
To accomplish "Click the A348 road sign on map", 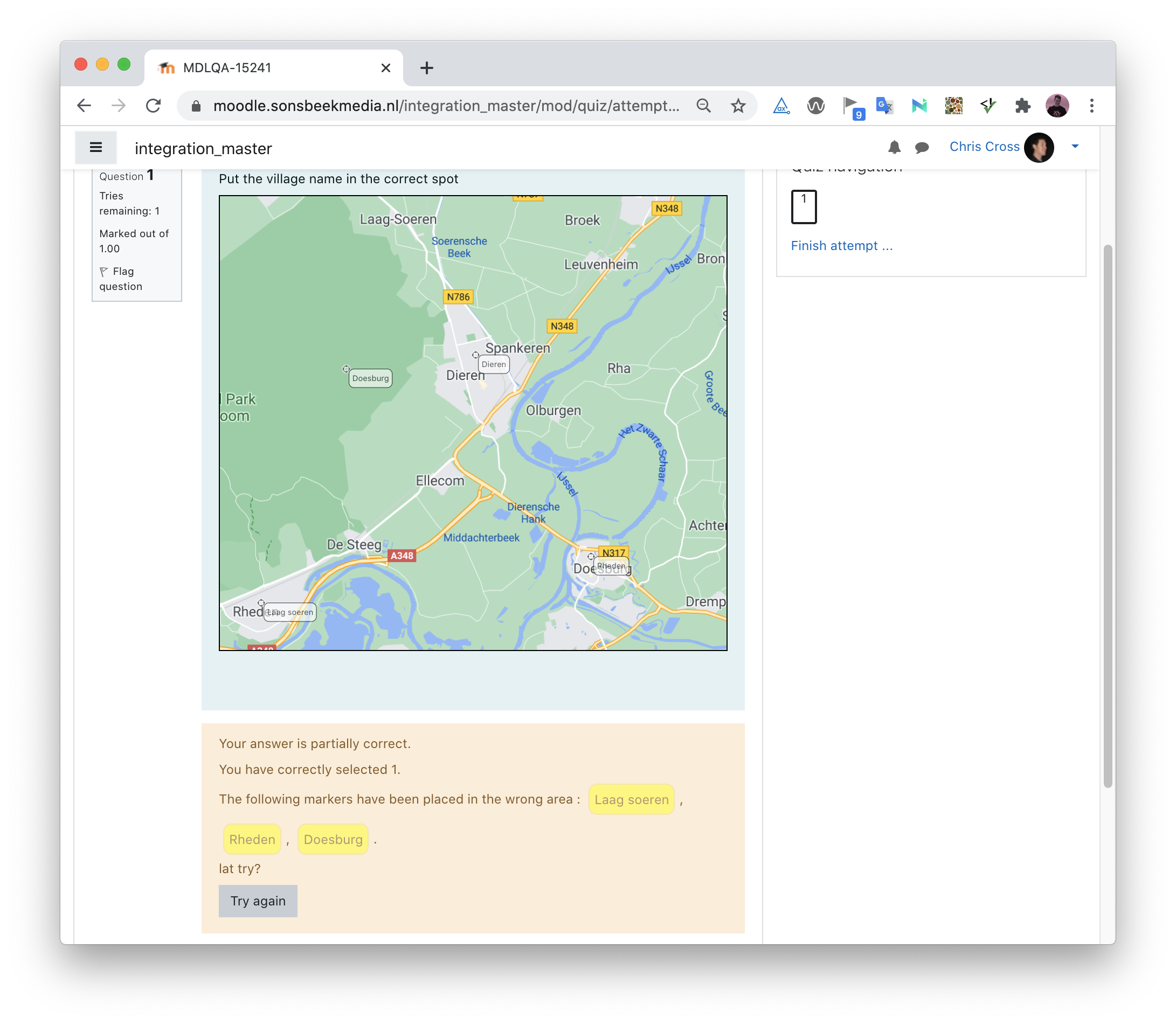I will 402,556.
